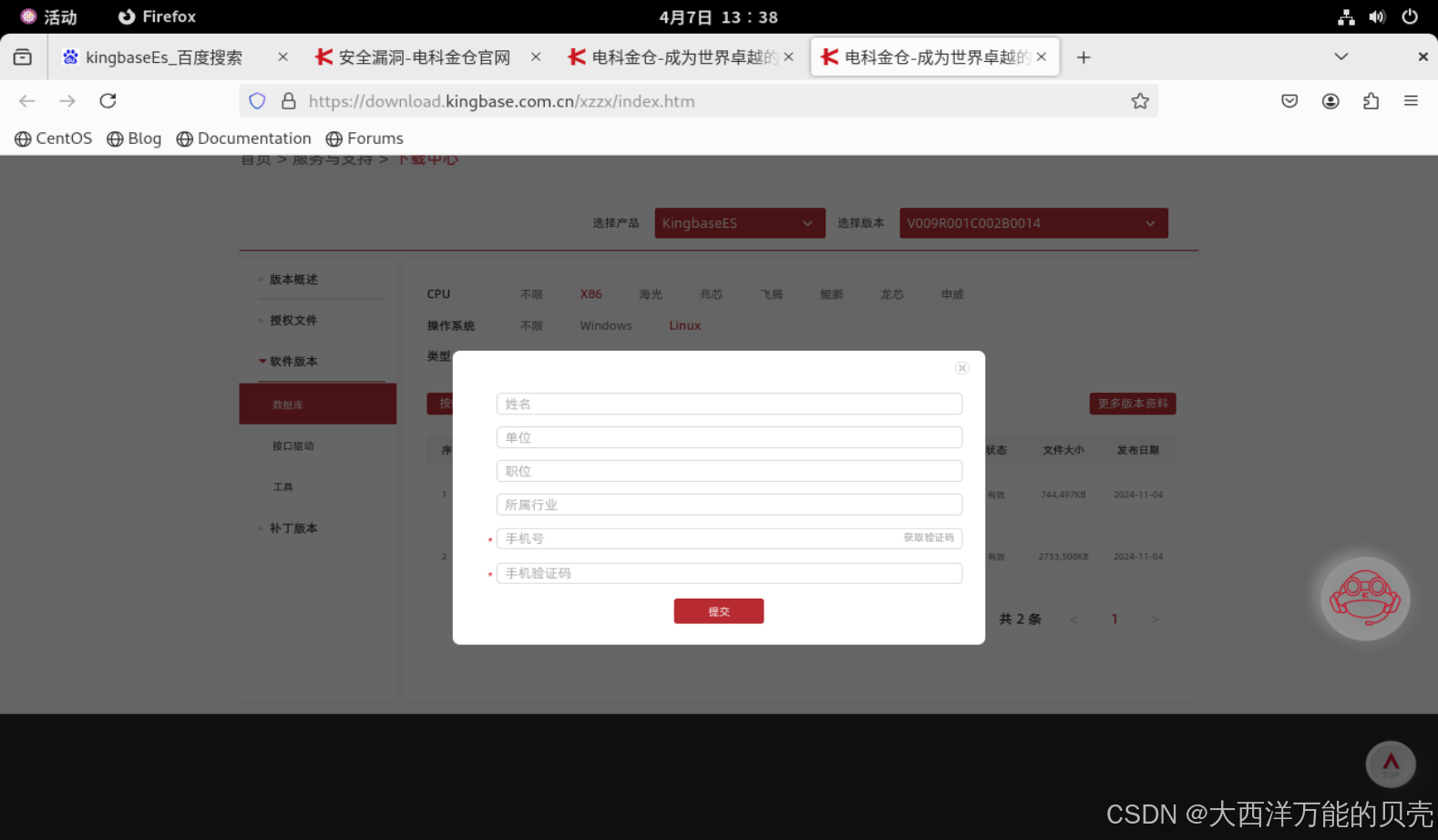Open CentOS bookmark
The image size is (1438, 840).
pyautogui.click(x=54, y=138)
